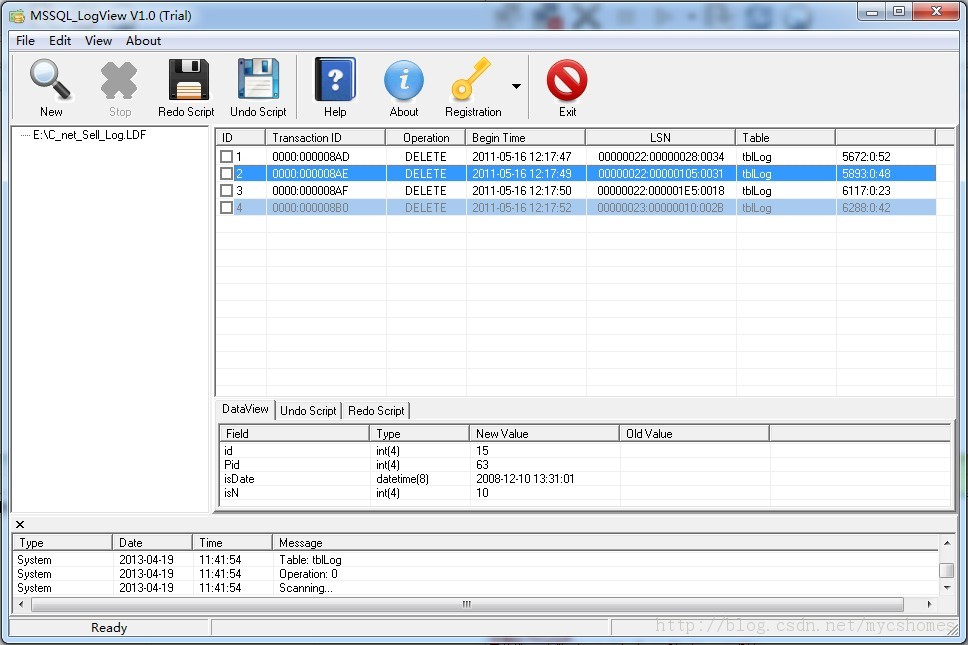Click new value 2008-12-10 13:31:01
Screen dimensions: 968x645
[525, 479]
